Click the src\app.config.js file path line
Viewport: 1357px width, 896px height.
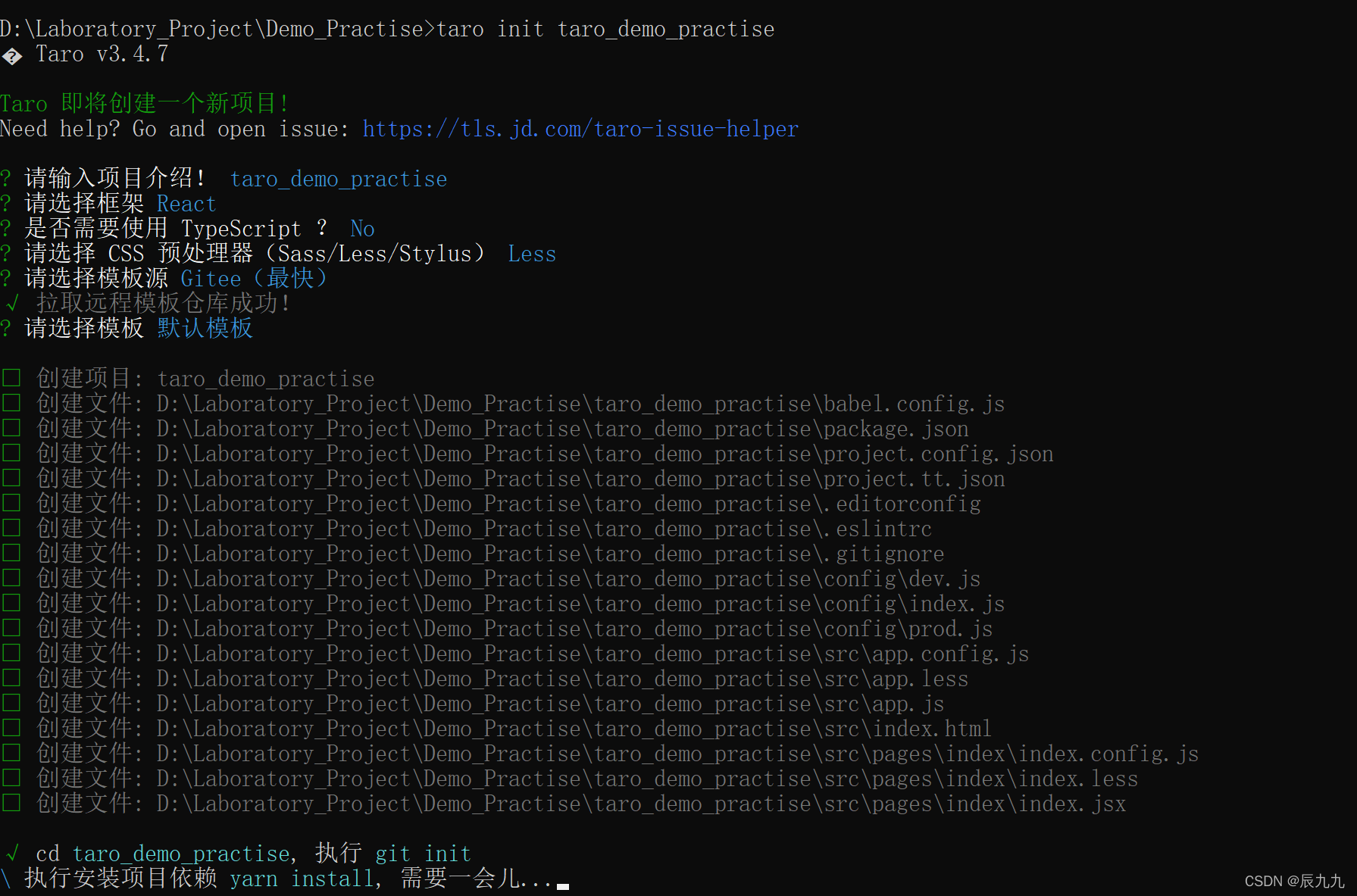point(533,654)
